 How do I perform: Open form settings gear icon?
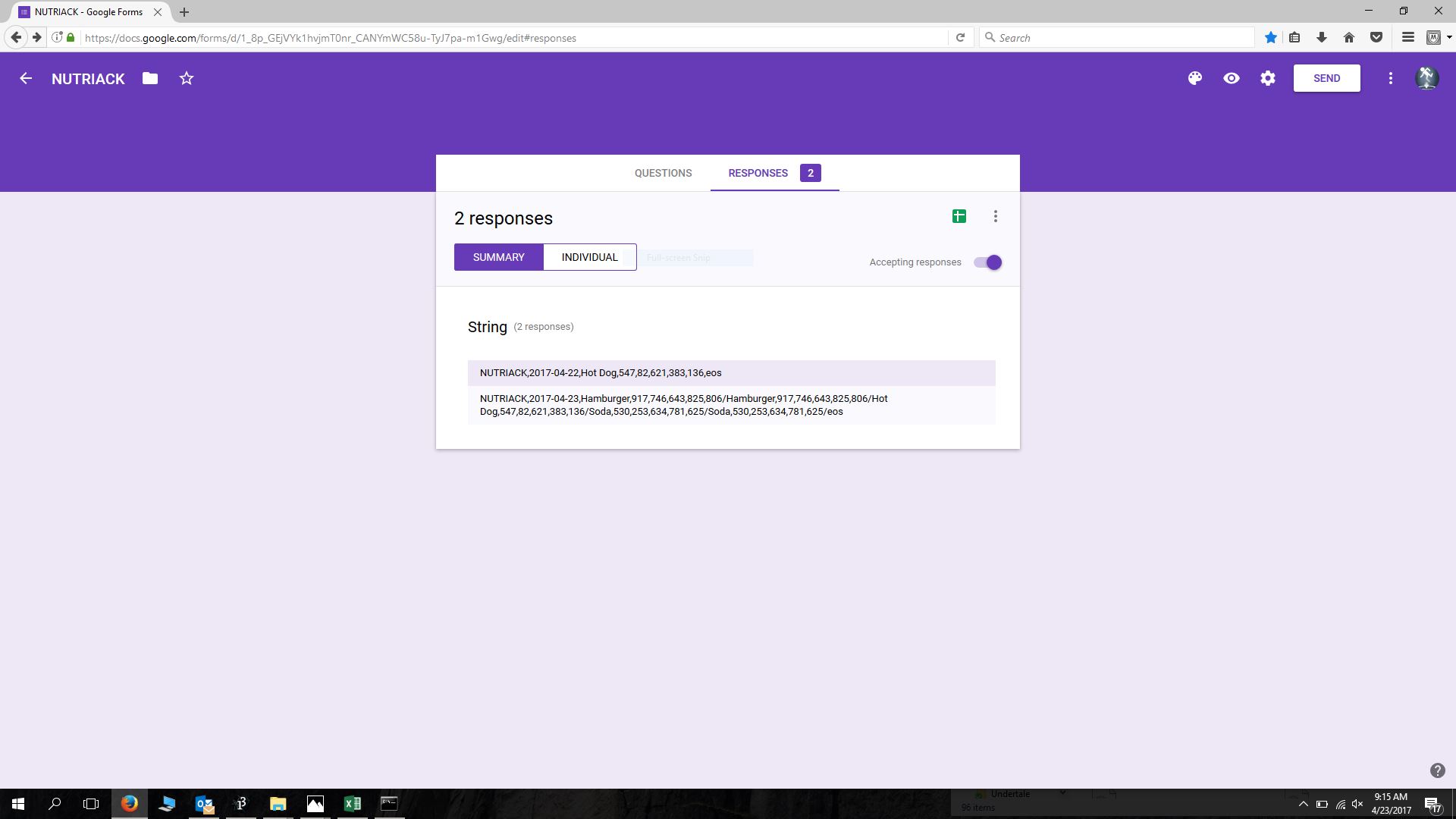click(x=1268, y=78)
